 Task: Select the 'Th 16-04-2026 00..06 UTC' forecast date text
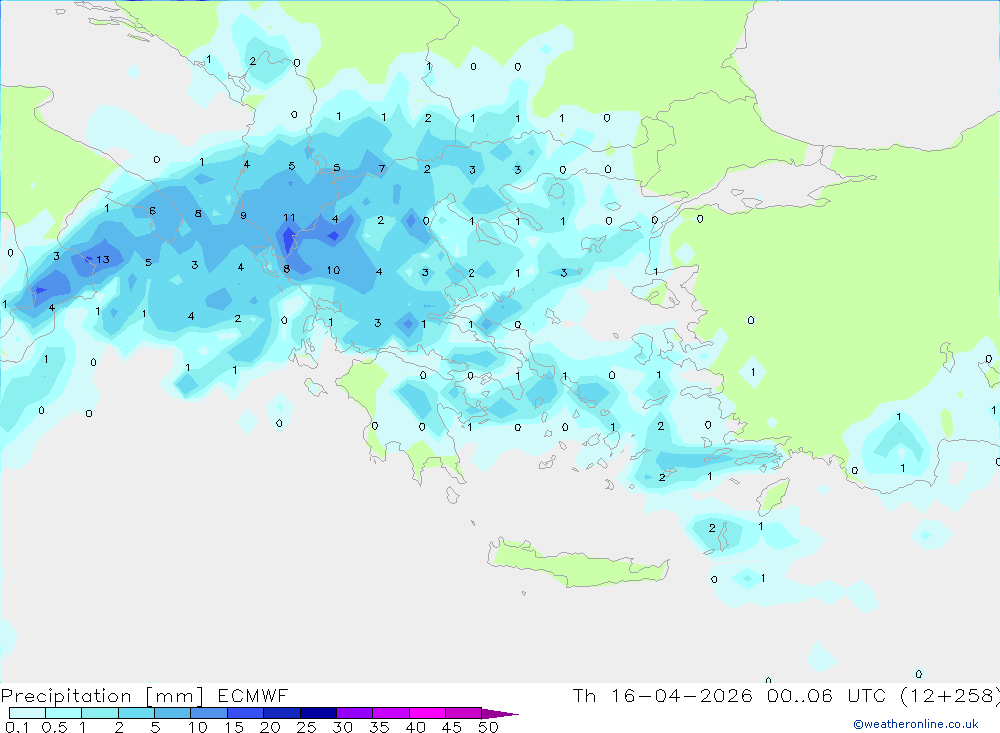[x=732, y=695]
